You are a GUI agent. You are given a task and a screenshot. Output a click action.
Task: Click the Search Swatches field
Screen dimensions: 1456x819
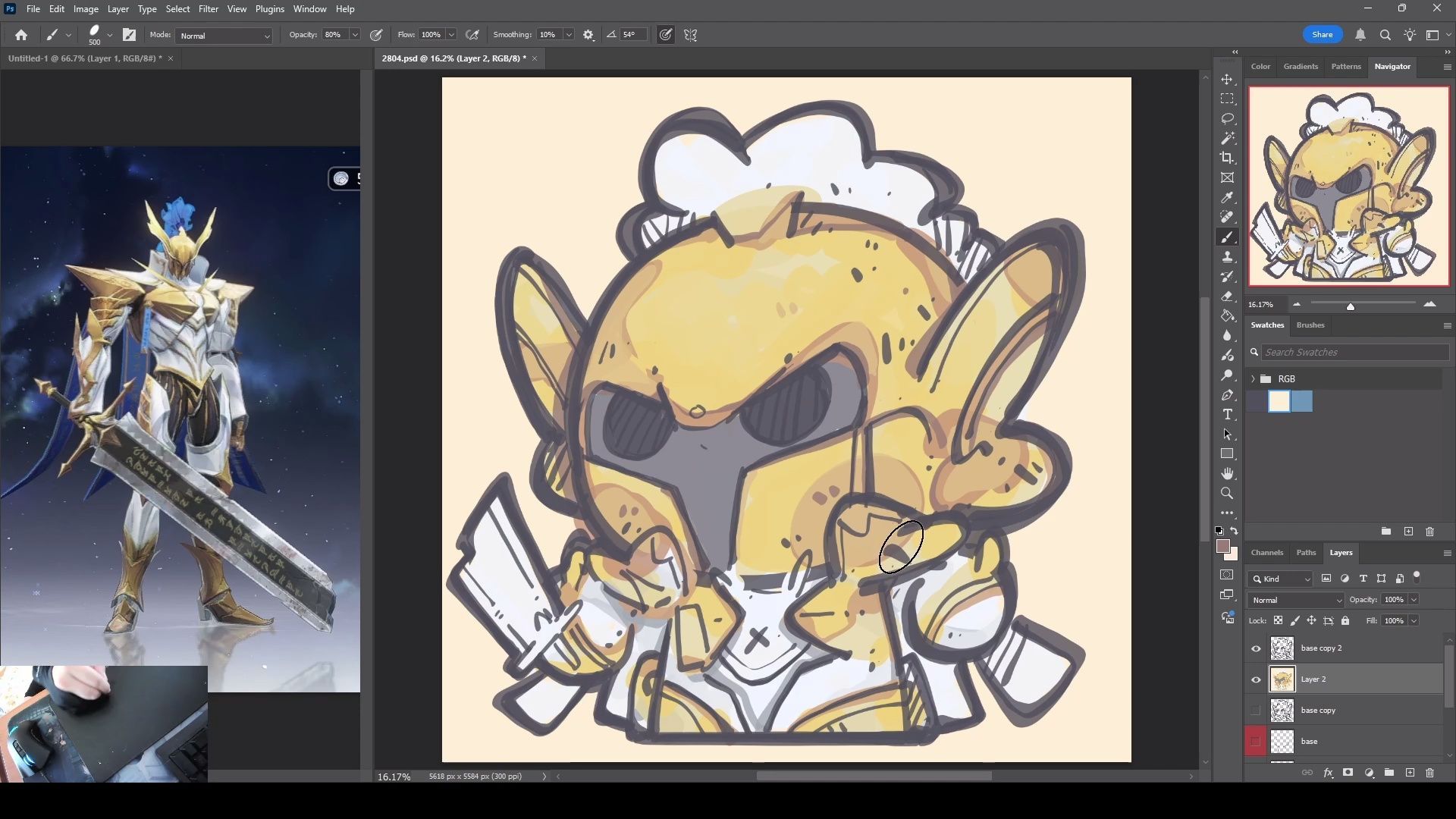point(1355,353)
